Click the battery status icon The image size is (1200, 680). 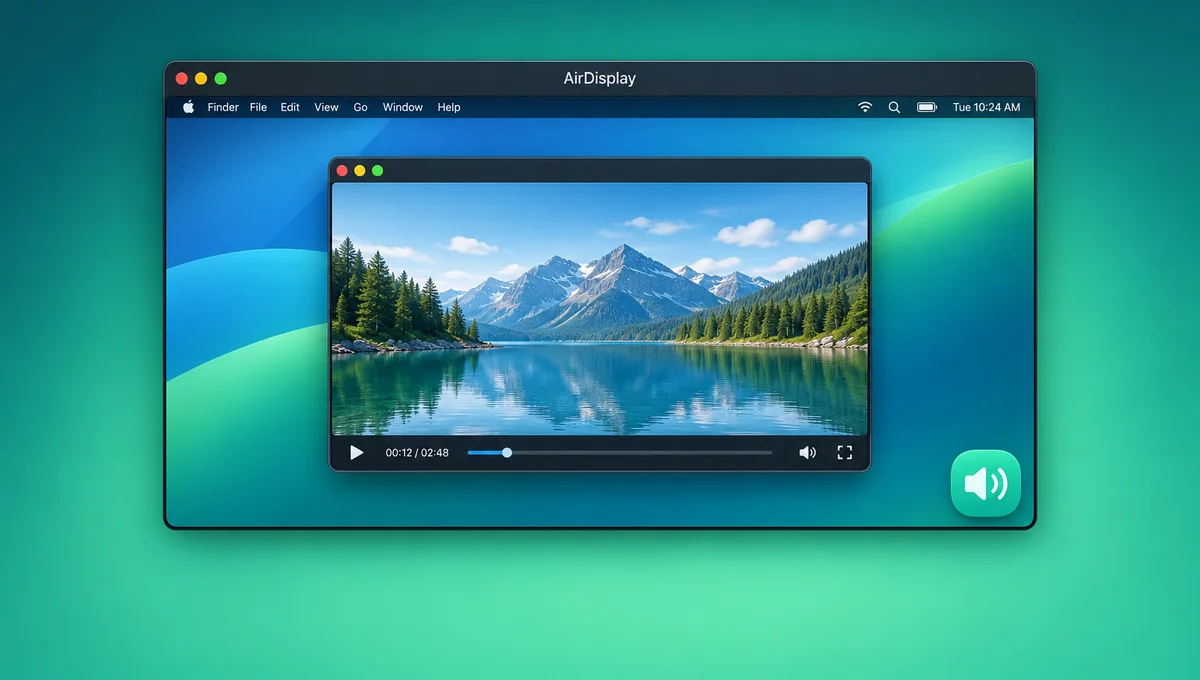tap(927, 107)
